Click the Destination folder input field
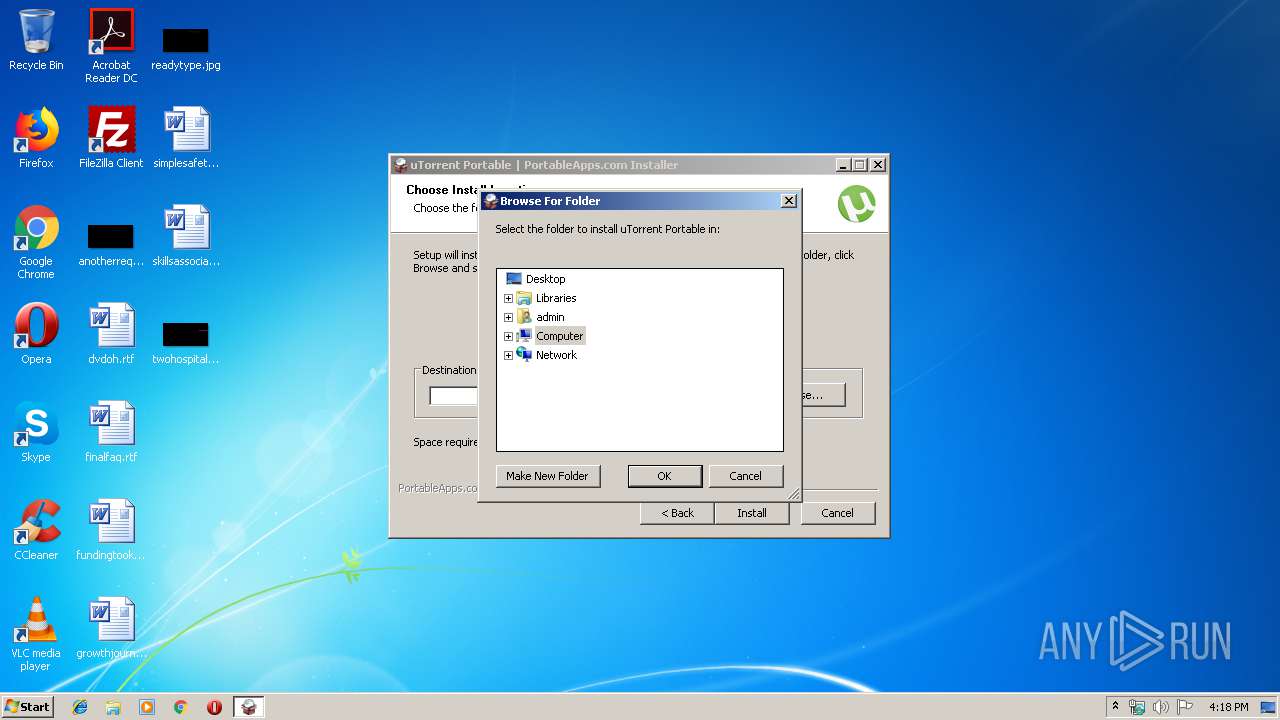This screenshot has width=1280, height=720. click(x=454, y=396)
